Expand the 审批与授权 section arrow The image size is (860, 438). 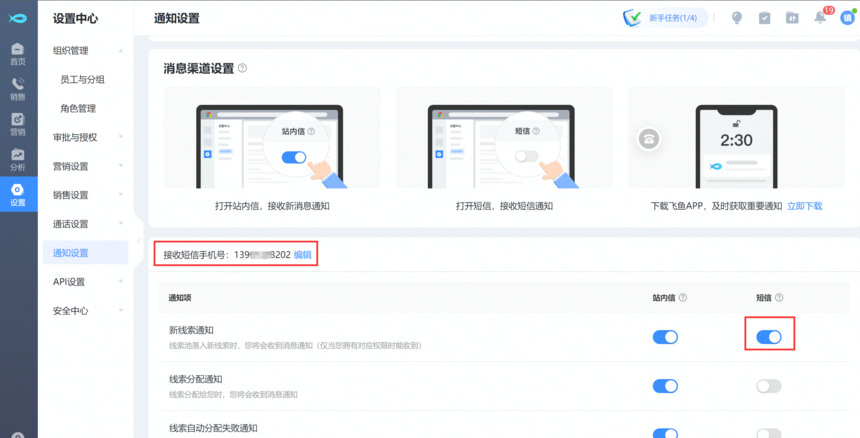tap(121, 137)
